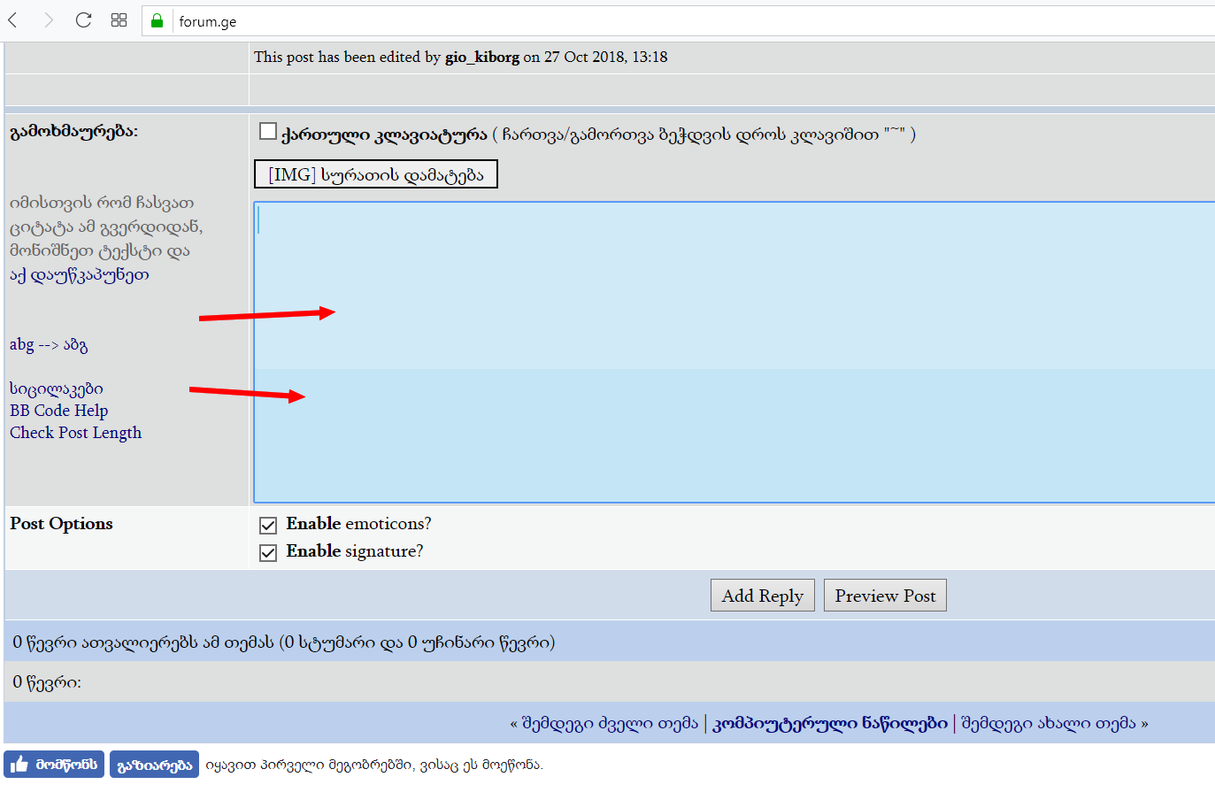Reload the page with the refresh icon

pos(84,20)
